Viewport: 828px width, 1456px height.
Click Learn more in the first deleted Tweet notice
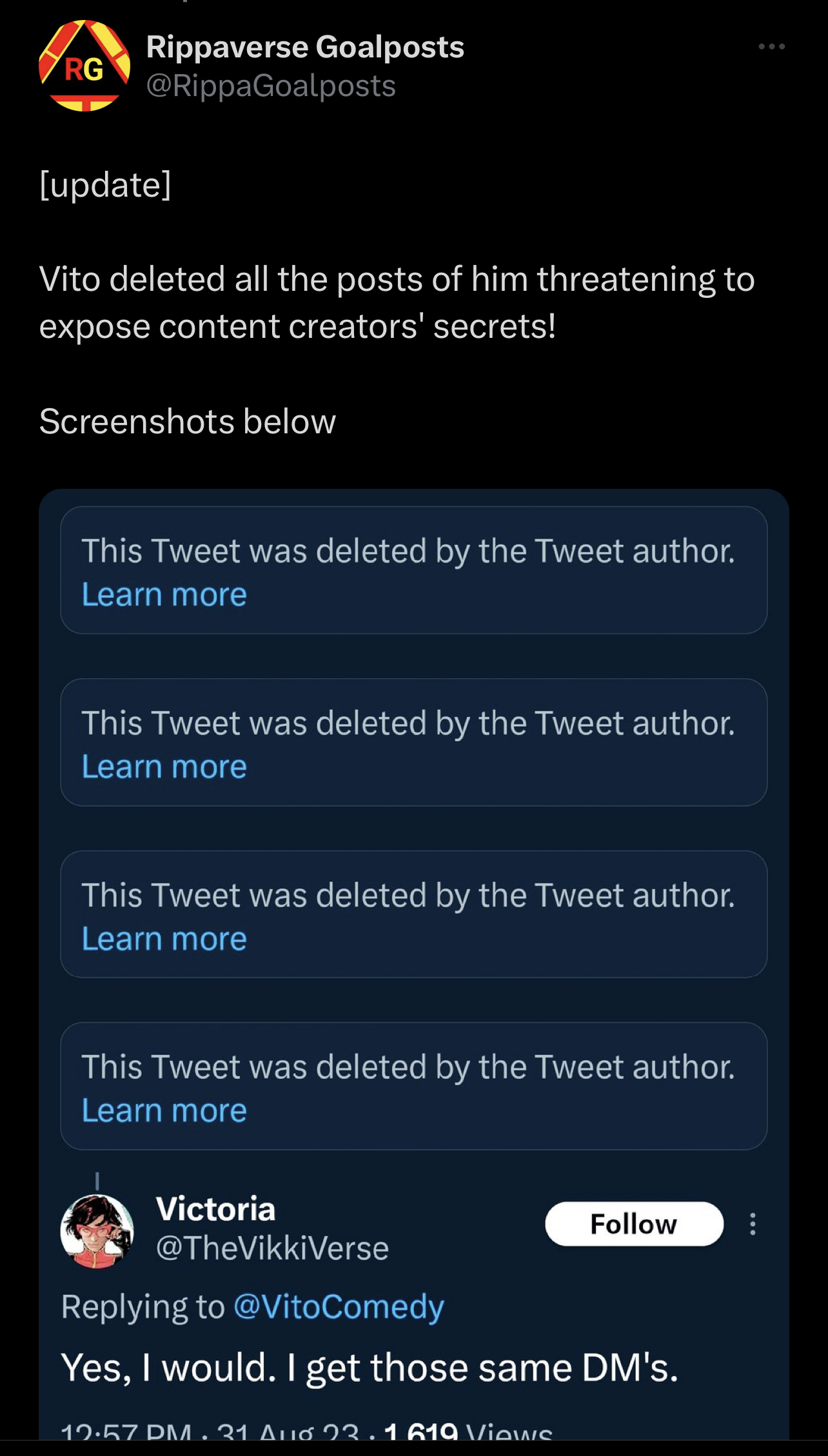pyautogui.click(x=164, y=595)
